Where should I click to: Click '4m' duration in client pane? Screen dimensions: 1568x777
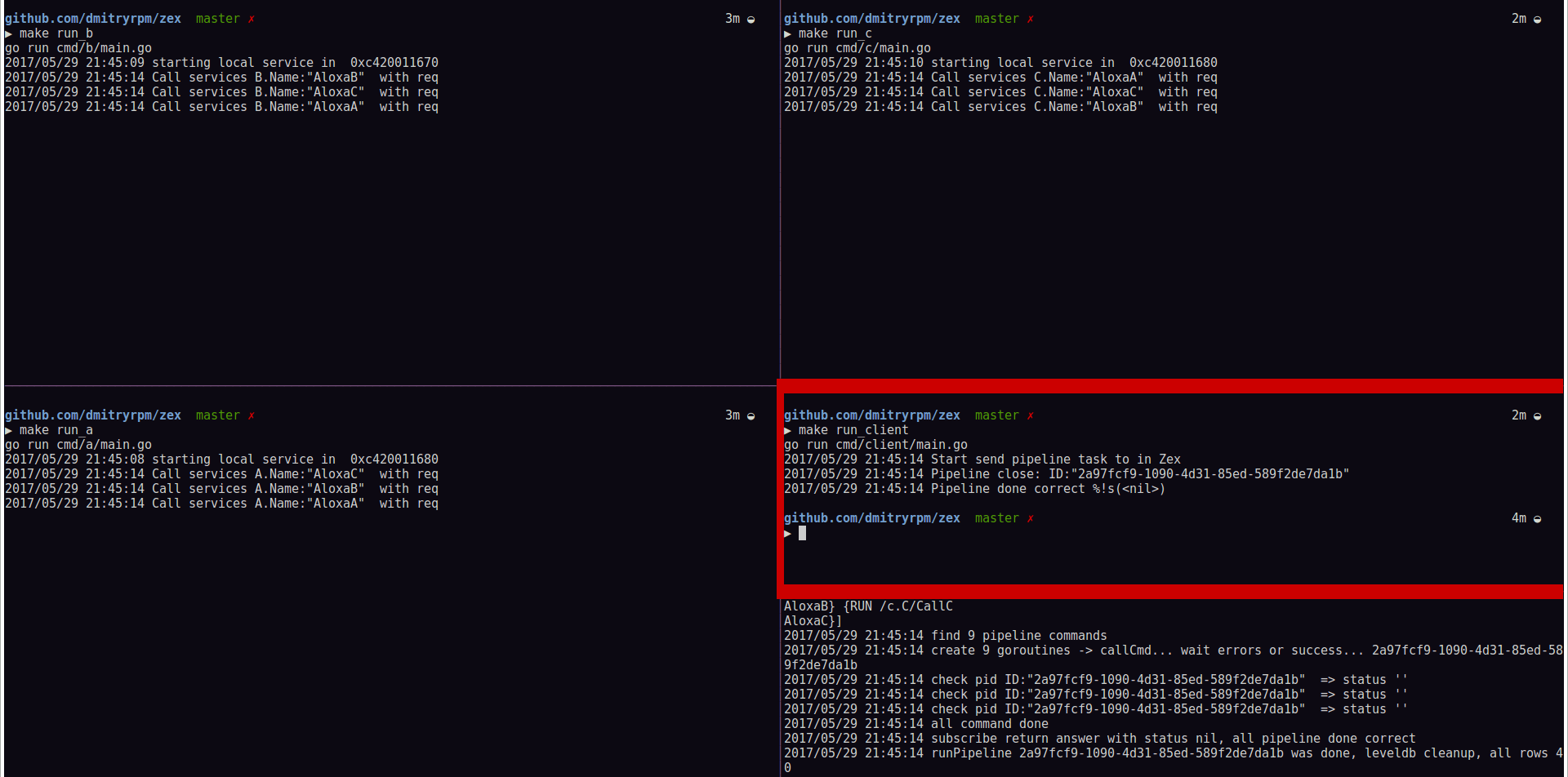pyautogui.click(x=1519, y=518)
